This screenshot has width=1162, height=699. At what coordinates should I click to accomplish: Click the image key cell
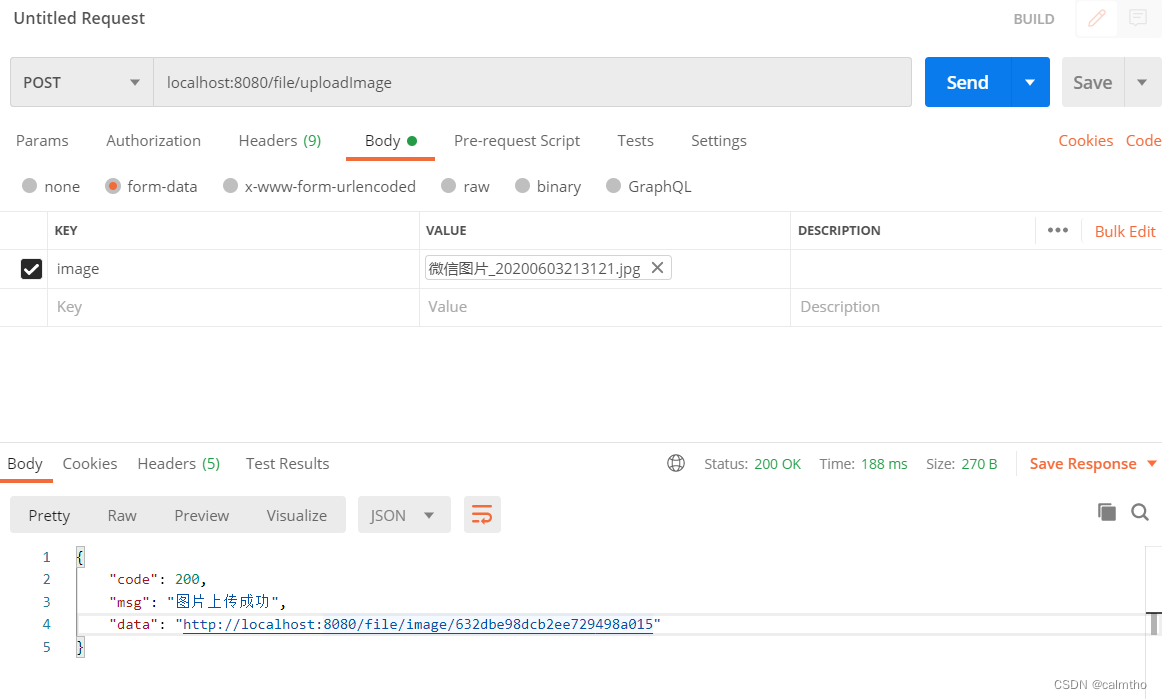coord(233,269)
